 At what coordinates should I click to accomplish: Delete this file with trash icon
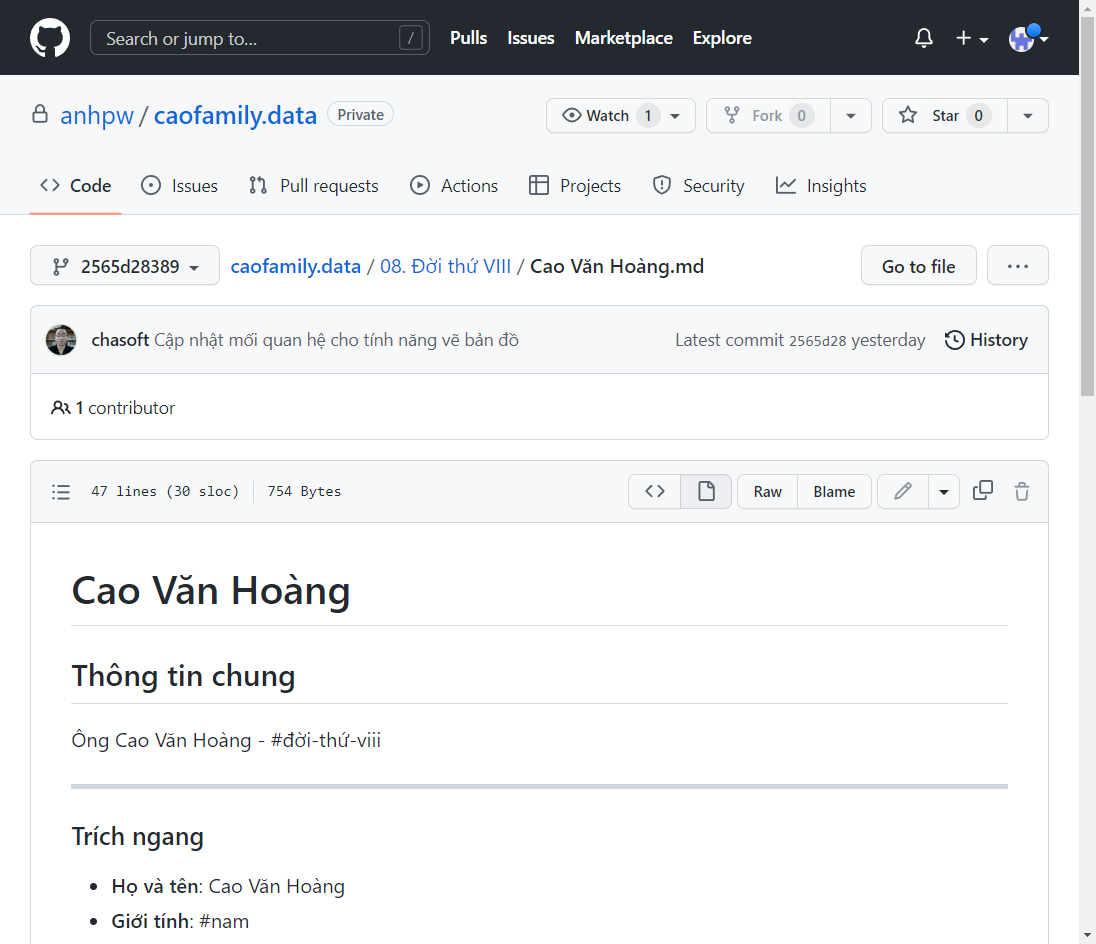pos(1021,491)
